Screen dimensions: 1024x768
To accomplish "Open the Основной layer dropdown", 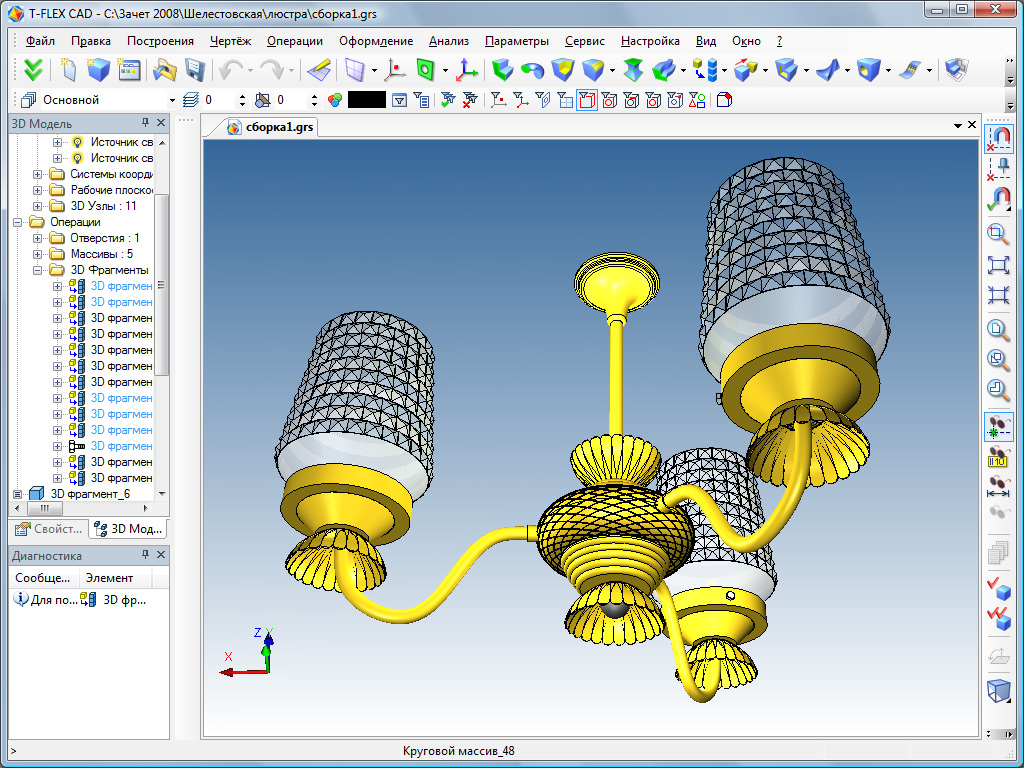I will click(172, 101).
